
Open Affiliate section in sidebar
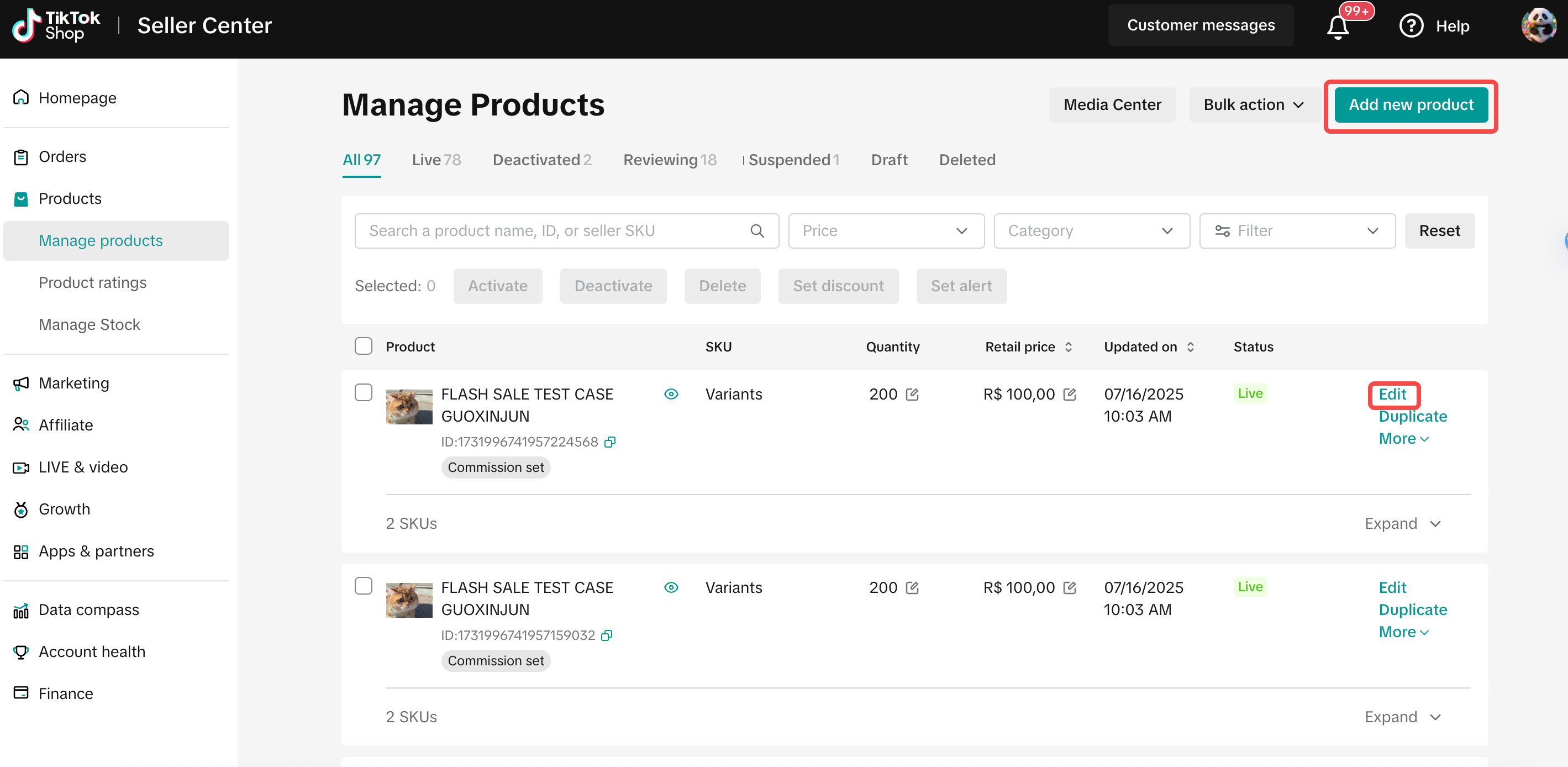coord(65,425)
